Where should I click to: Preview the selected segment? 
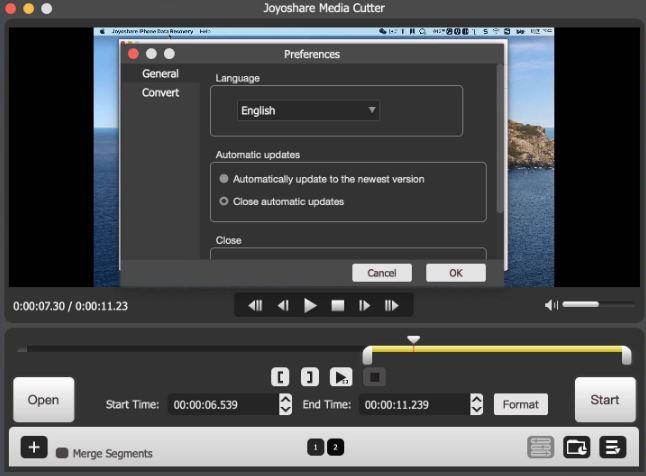click(x=341, y=377)
